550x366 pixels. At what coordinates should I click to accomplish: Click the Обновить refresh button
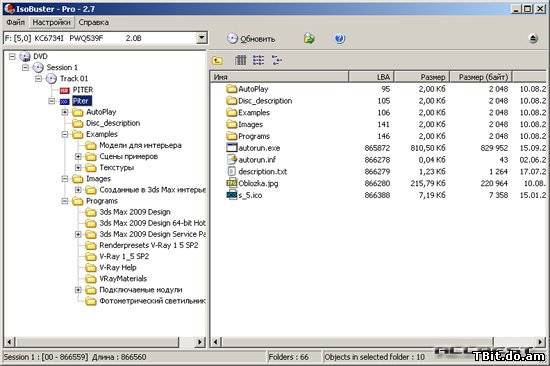(251, 39)
